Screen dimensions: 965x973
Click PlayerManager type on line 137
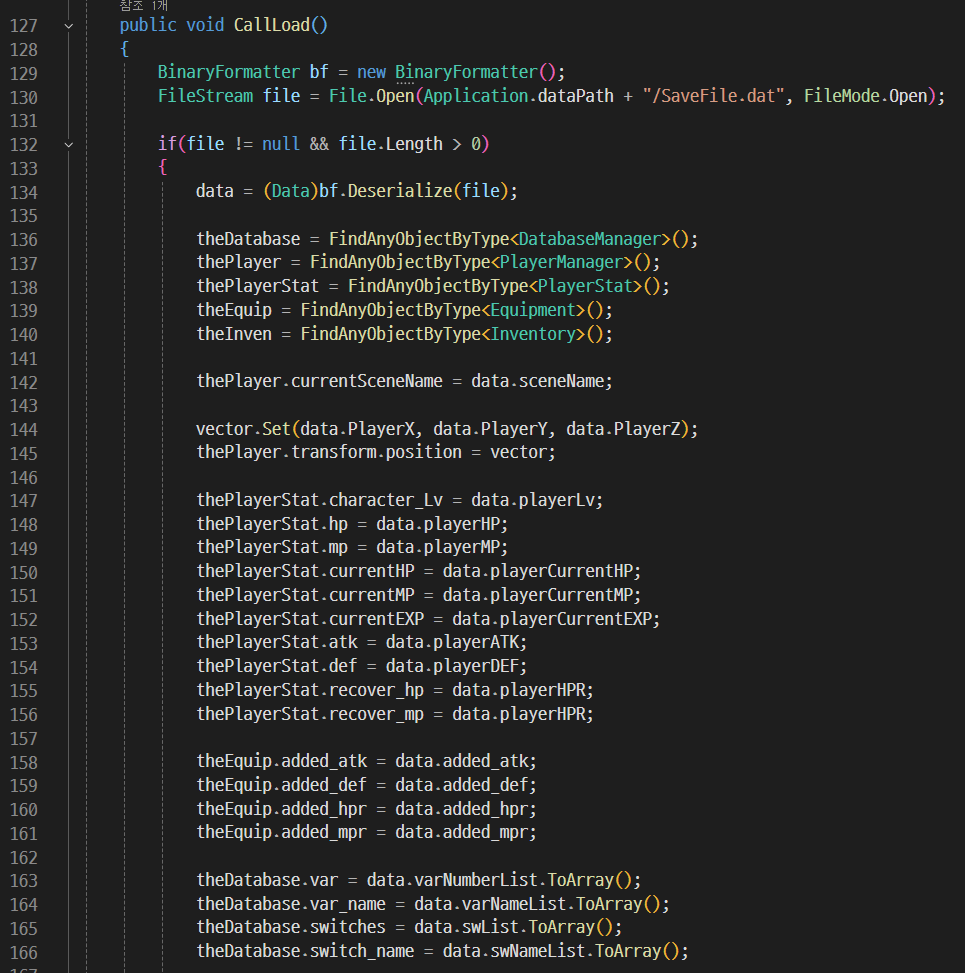(561, 262)
